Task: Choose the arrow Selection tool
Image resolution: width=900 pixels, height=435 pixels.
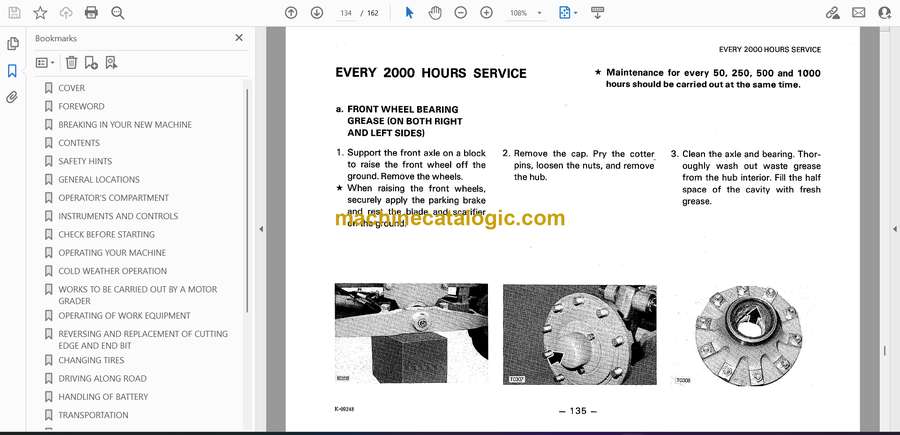Action: click(409, 13)
